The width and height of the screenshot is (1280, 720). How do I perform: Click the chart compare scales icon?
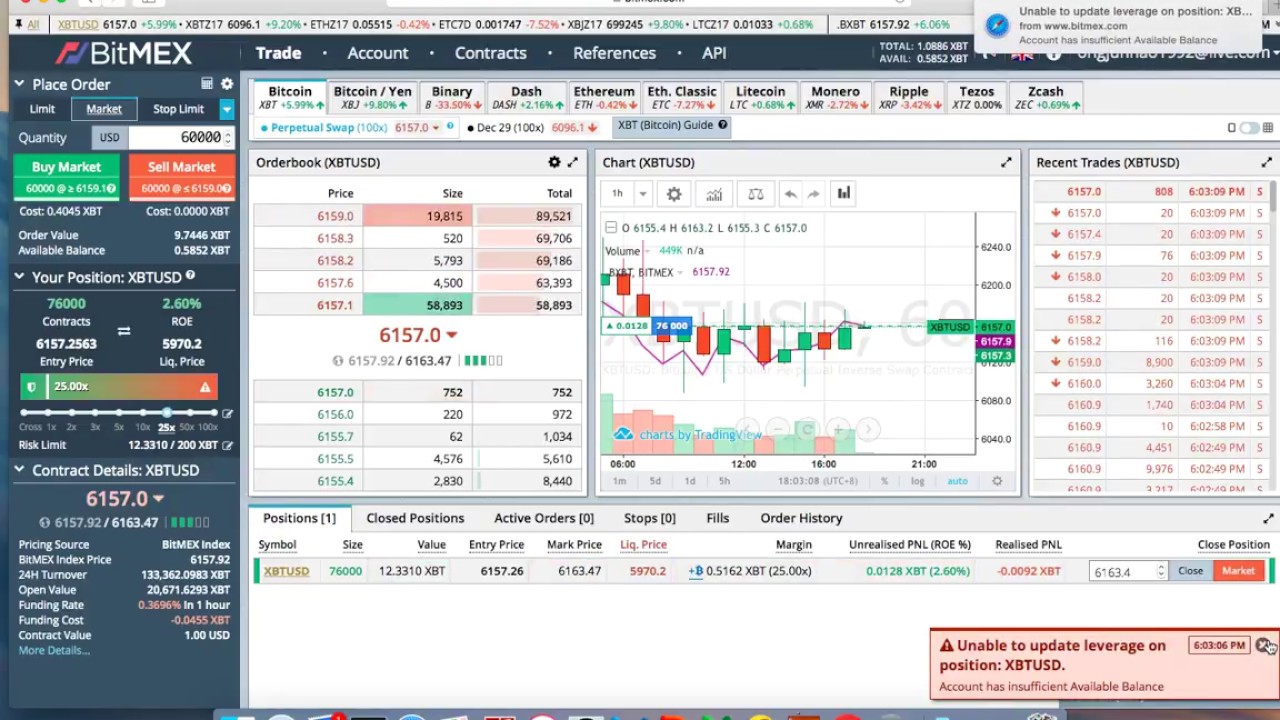(755, 194)
